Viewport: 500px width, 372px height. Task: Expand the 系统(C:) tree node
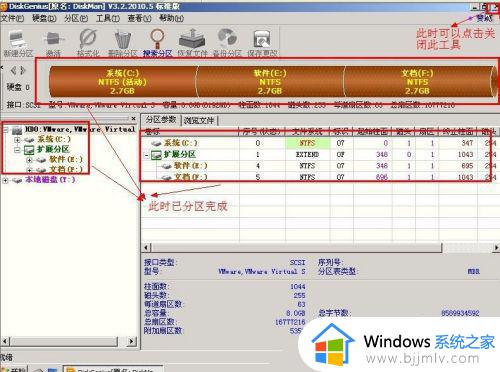[17, 140]
